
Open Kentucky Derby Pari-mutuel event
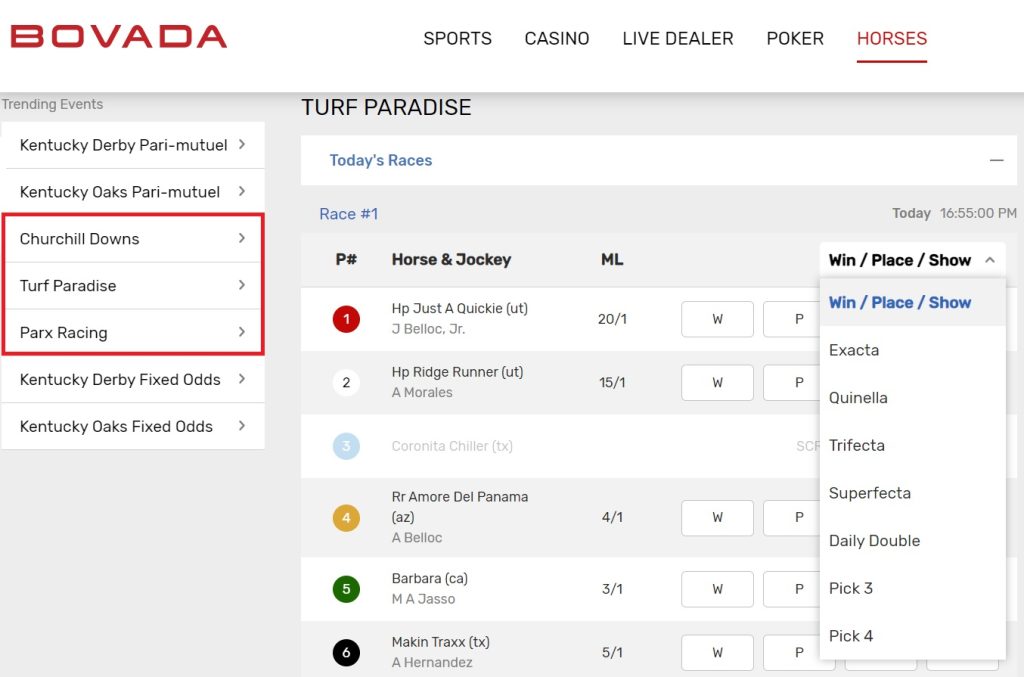click(x=133, y=145)
